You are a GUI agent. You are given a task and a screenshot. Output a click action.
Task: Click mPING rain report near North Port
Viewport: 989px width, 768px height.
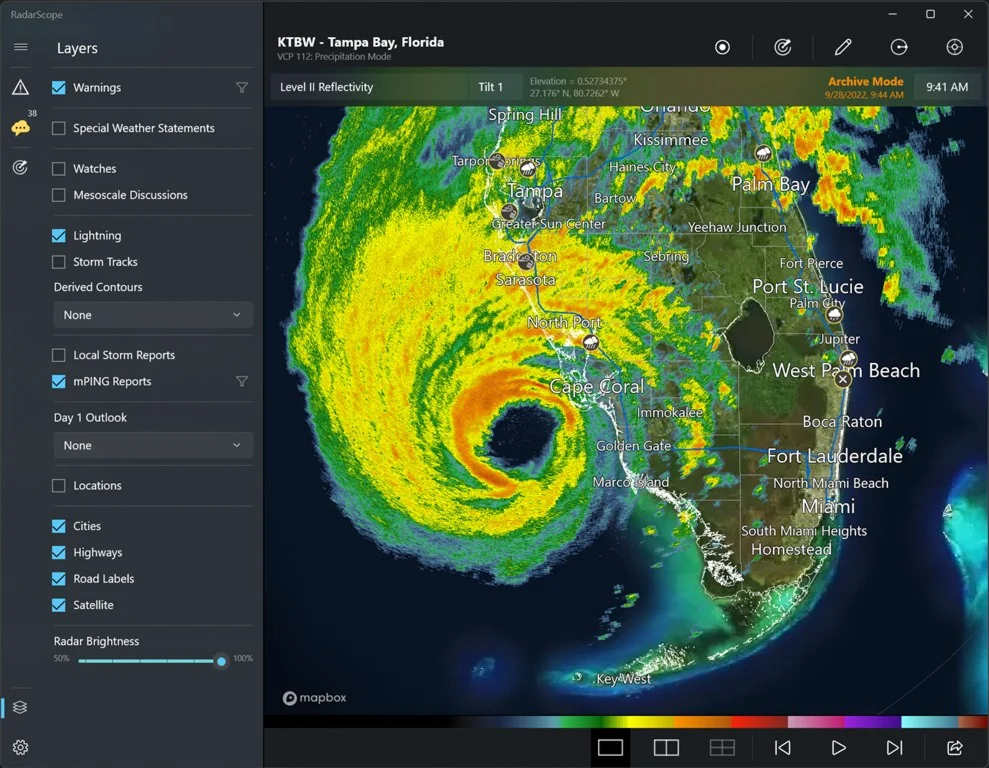[x=590, y=342]
